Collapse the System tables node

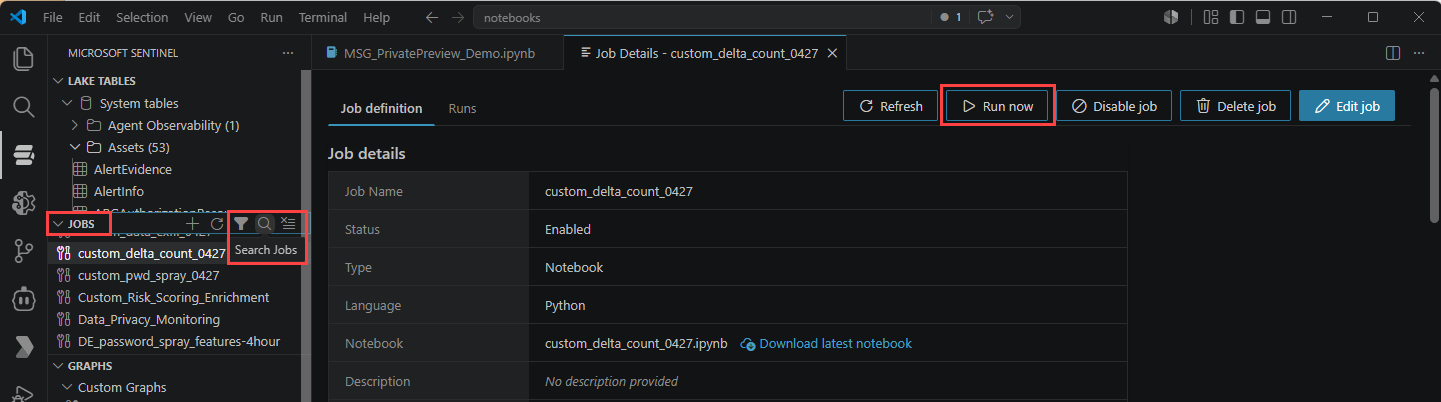click(x=66, y=103)
